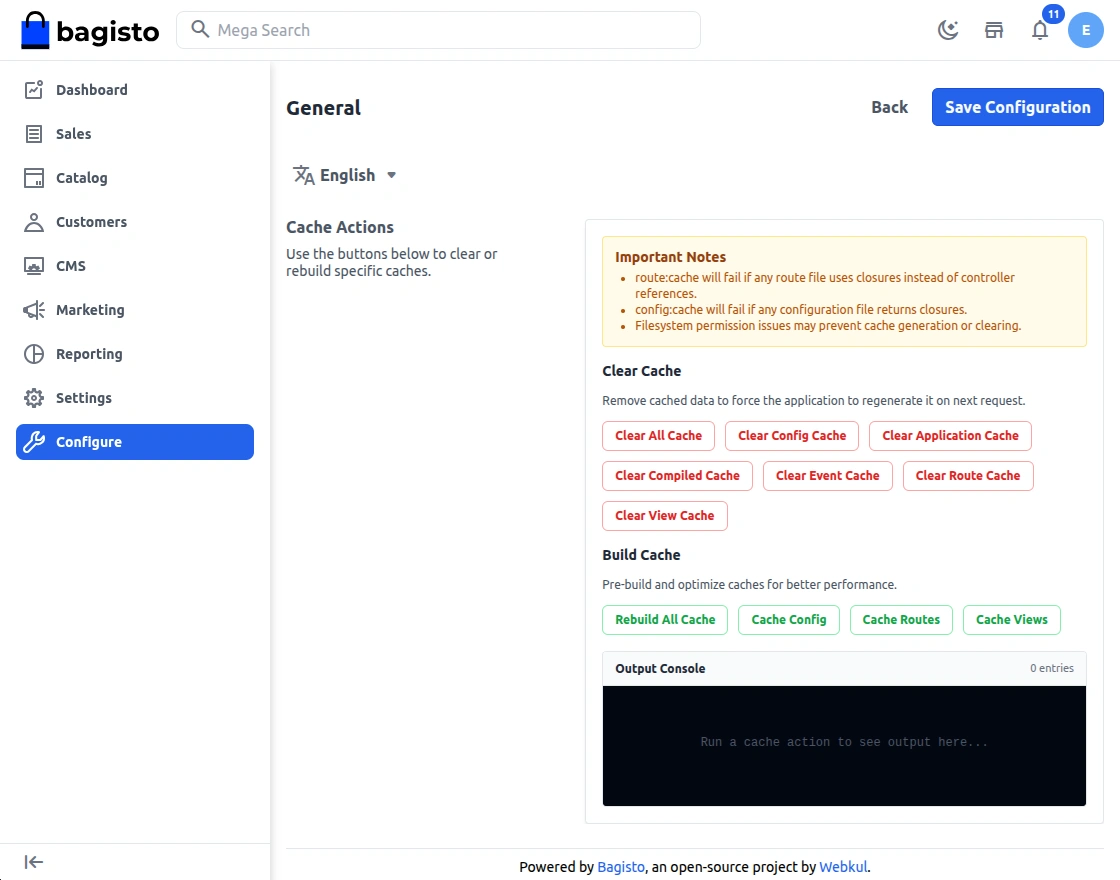1120x880 pixels.
Task: Select the Dashboard icon in sidebar
Action: click(33, 89)
